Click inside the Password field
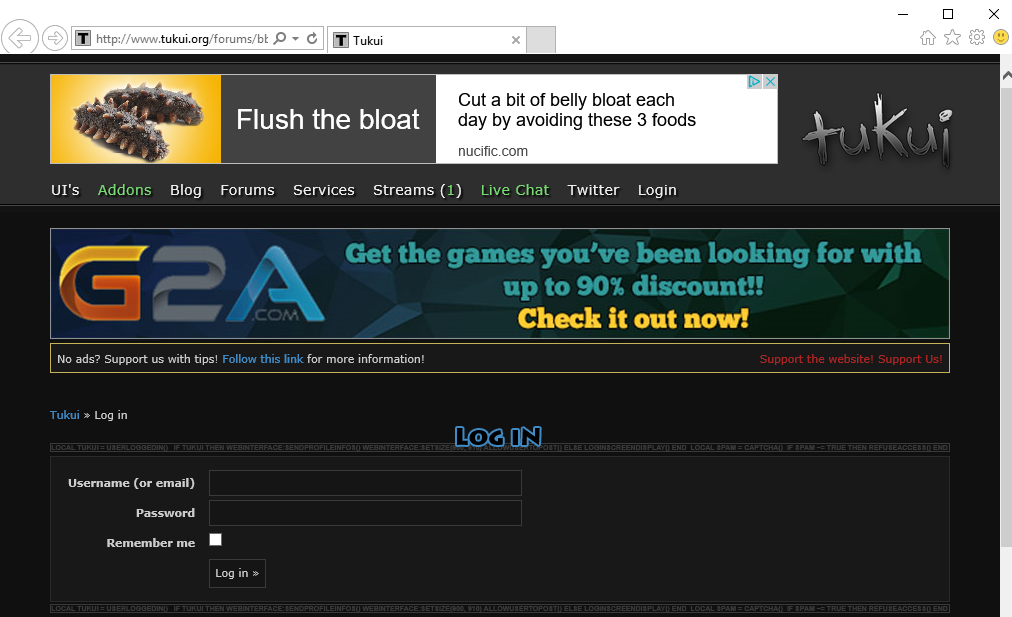The image size is (1012, 617). [x=365, y=513]
